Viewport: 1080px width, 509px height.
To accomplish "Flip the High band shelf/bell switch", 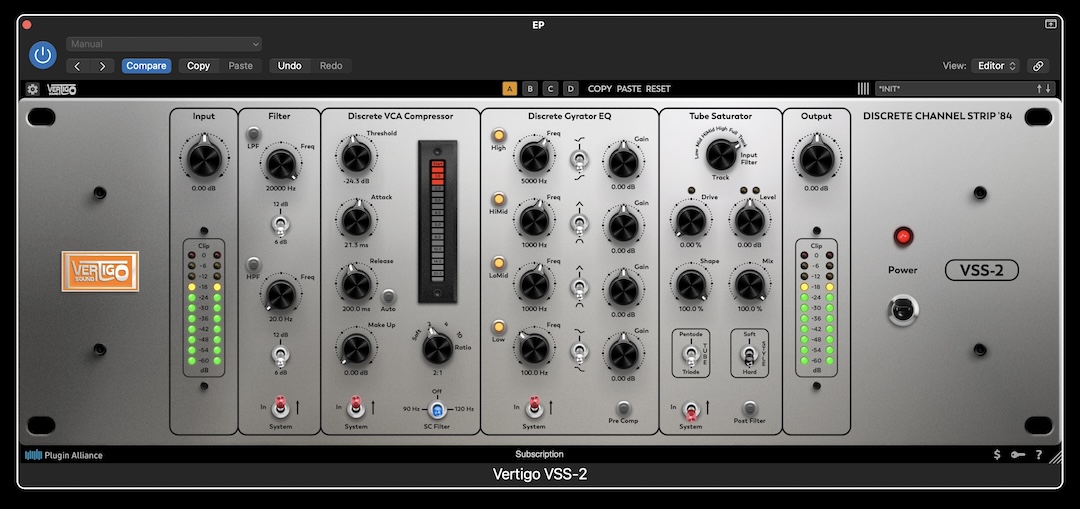I will 579,160.
